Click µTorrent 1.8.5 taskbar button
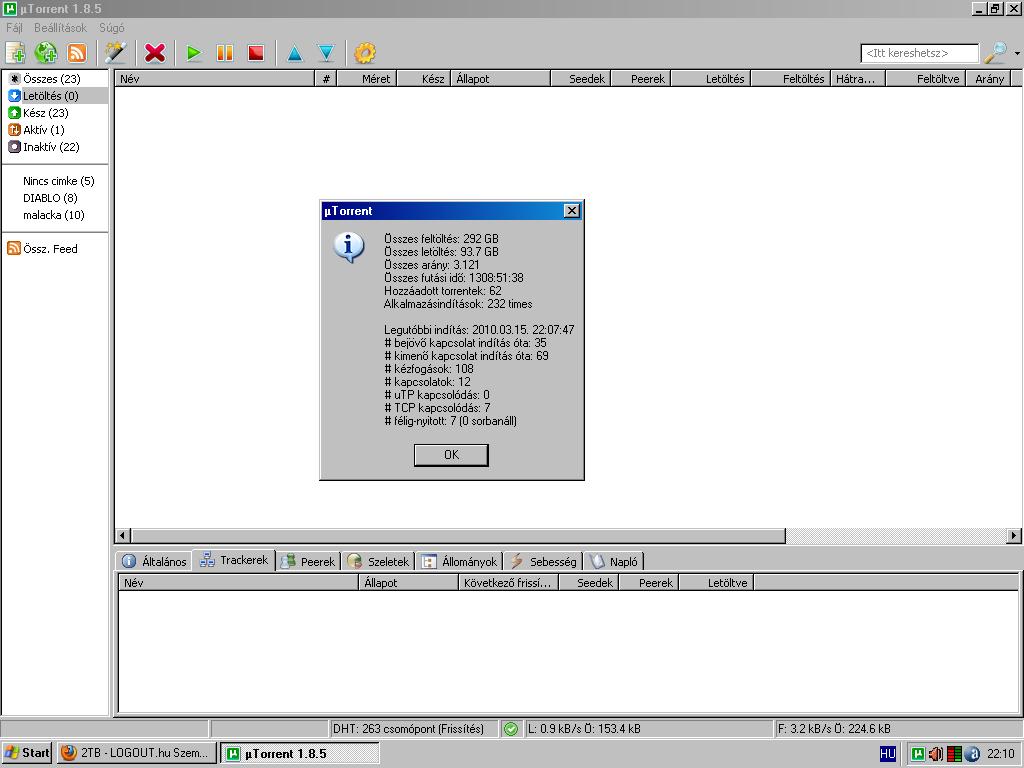1024x768 pixels. [299, 753]
